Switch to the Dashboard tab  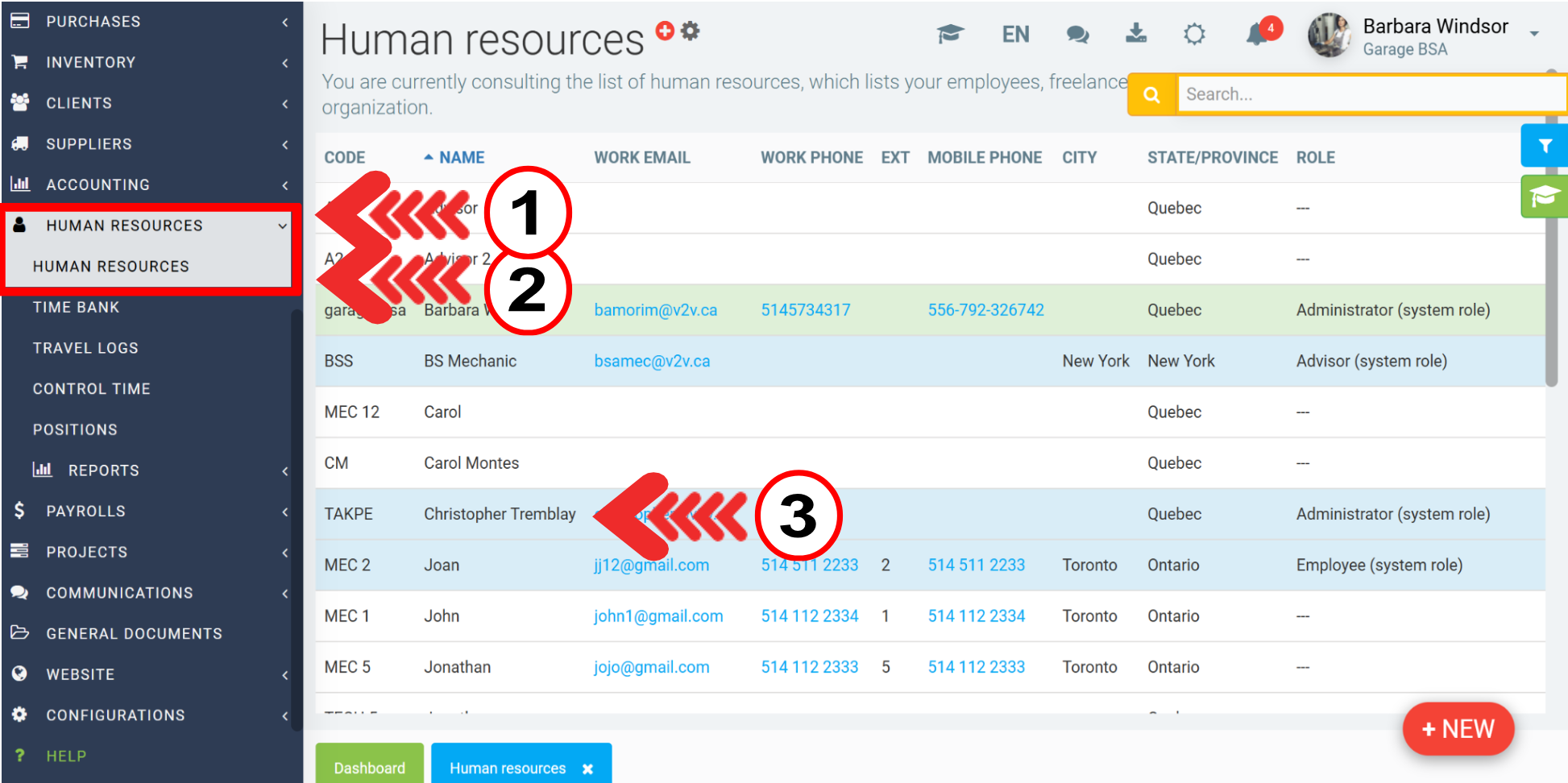click(x=369, y=767)
